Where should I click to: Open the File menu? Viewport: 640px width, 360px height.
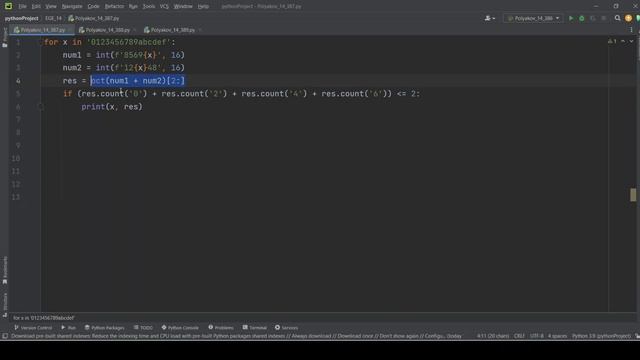pyautogui.click(x=22, y=7)
